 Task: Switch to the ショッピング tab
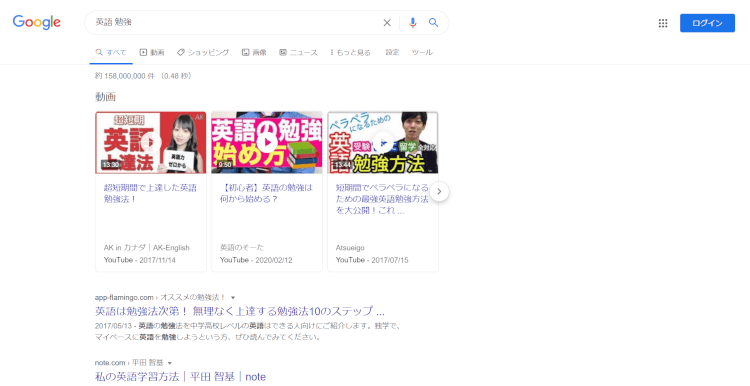[203, 53]
